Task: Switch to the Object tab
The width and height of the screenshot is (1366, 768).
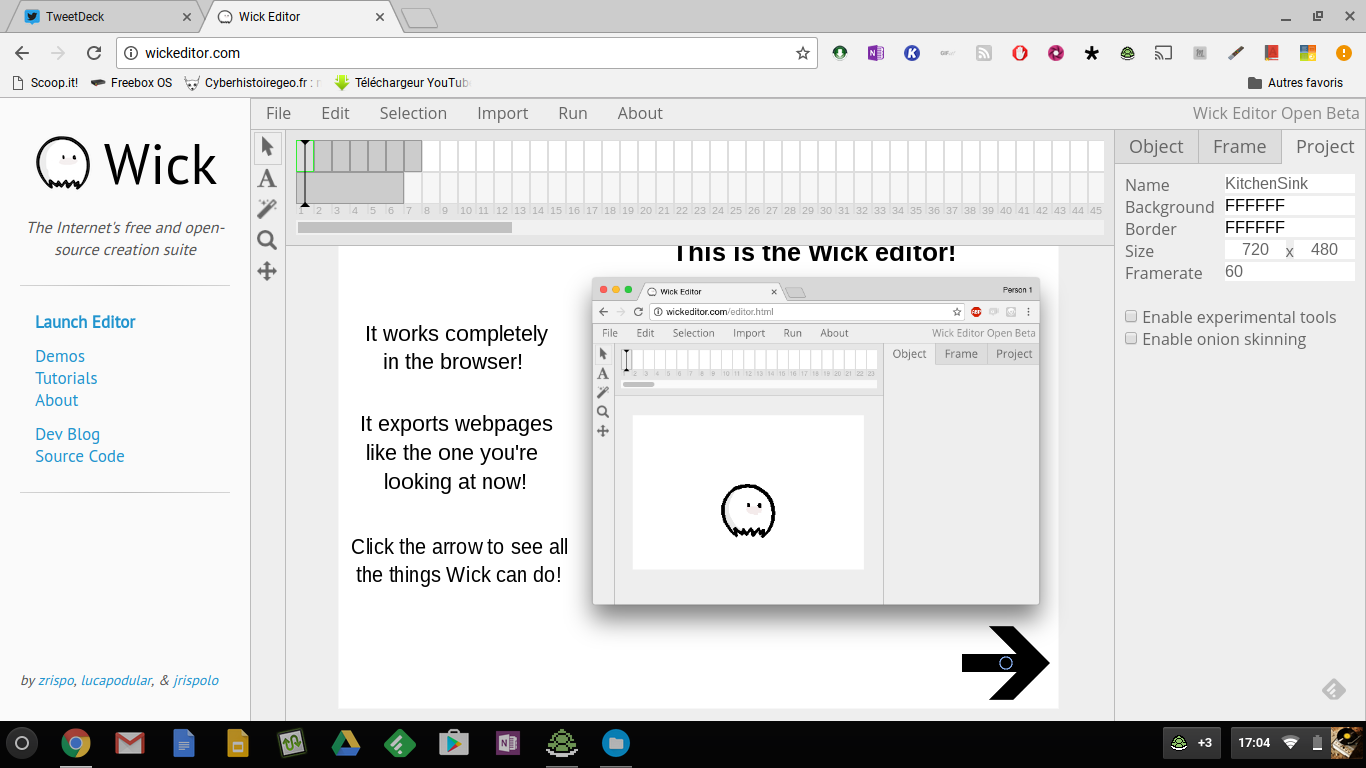Action: tap(1156, 146)
